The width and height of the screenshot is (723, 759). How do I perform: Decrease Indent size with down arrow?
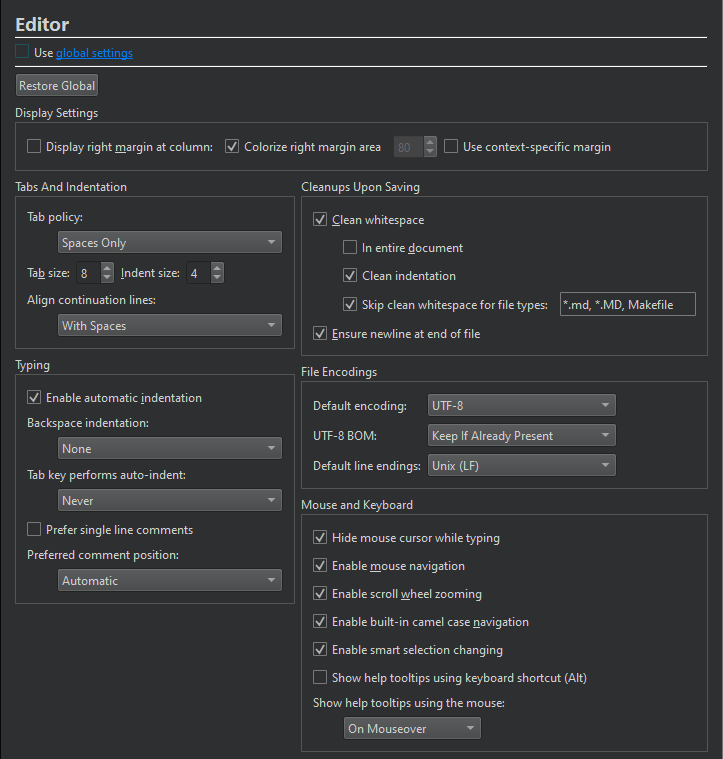[217, 278]
